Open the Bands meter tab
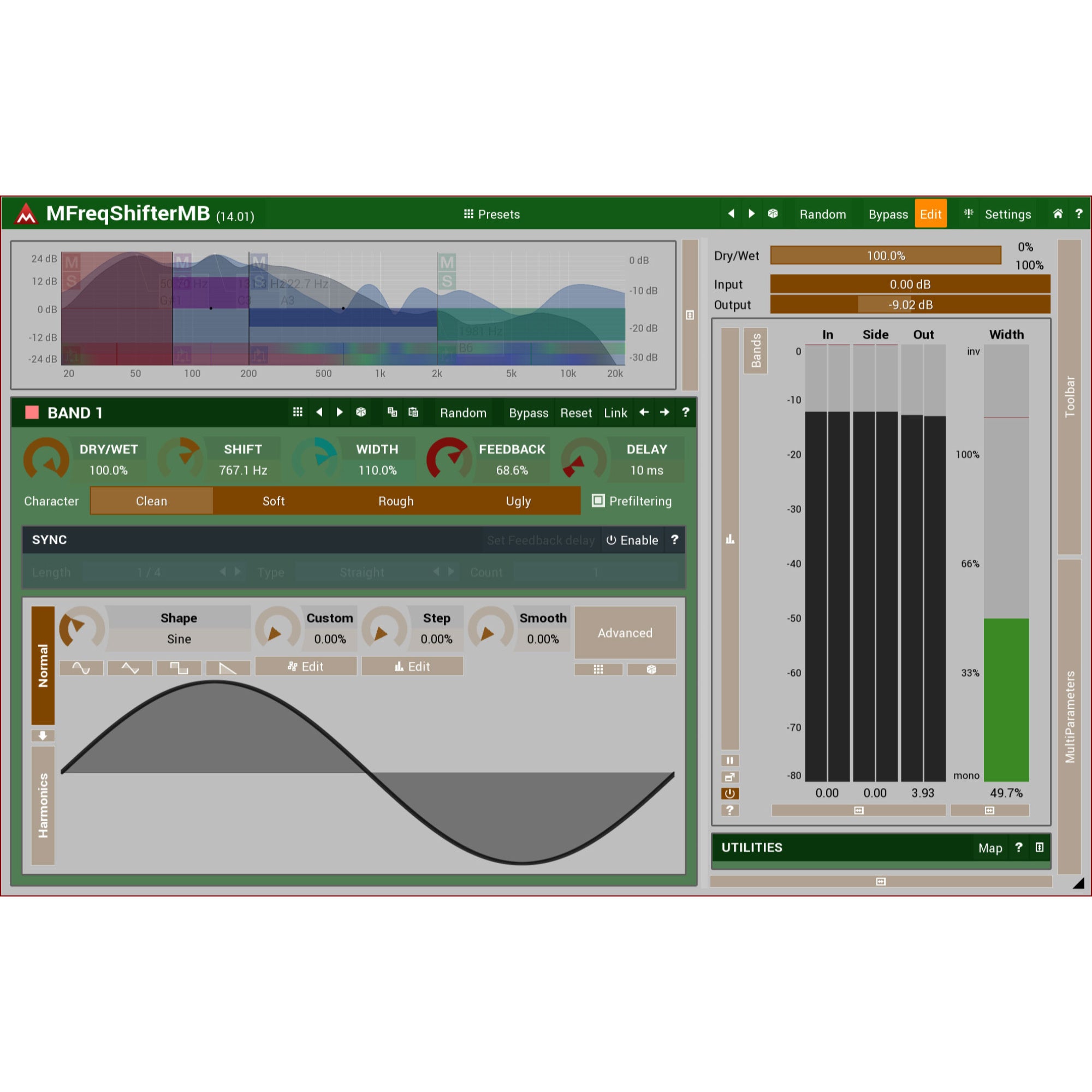 coord(755,351)
